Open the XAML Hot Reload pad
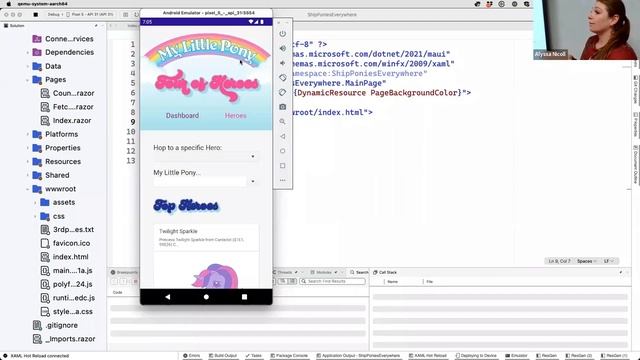The width and height of the screenshot is (640, 360). 428,356
